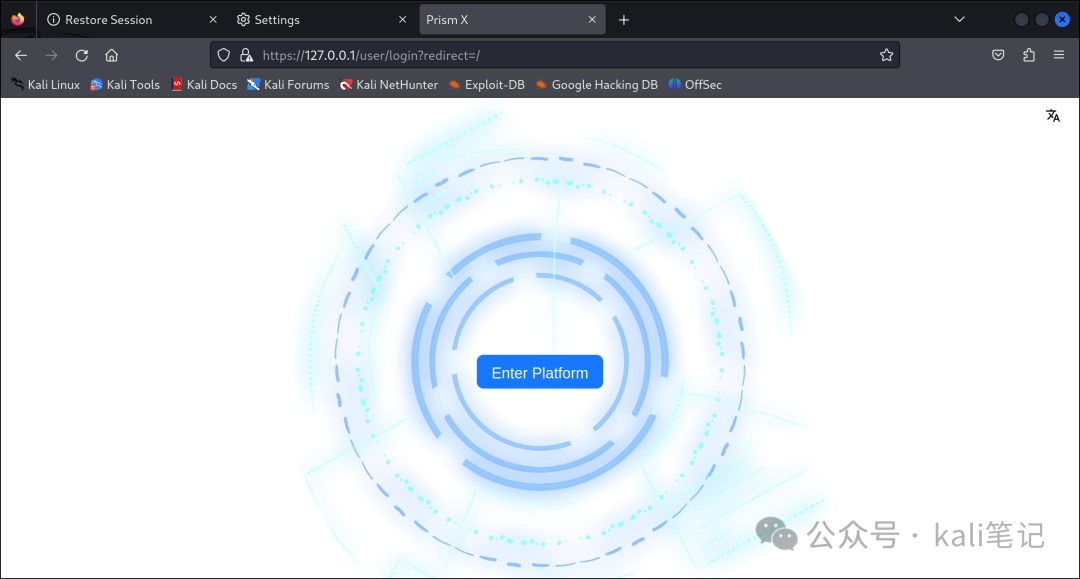Go forward with the forward arrow
Screen dimensions: 1080x579
[52, 55]
